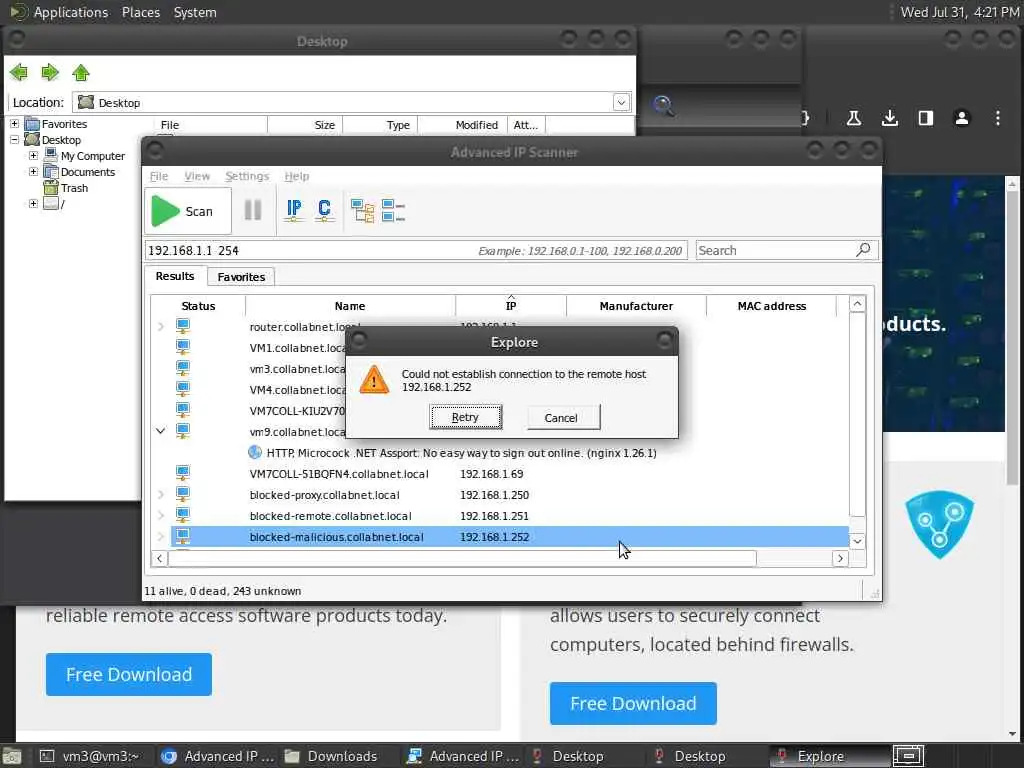Open browser downloads icon
Screen dimensions: 1024x768
[x=889, y=118]
